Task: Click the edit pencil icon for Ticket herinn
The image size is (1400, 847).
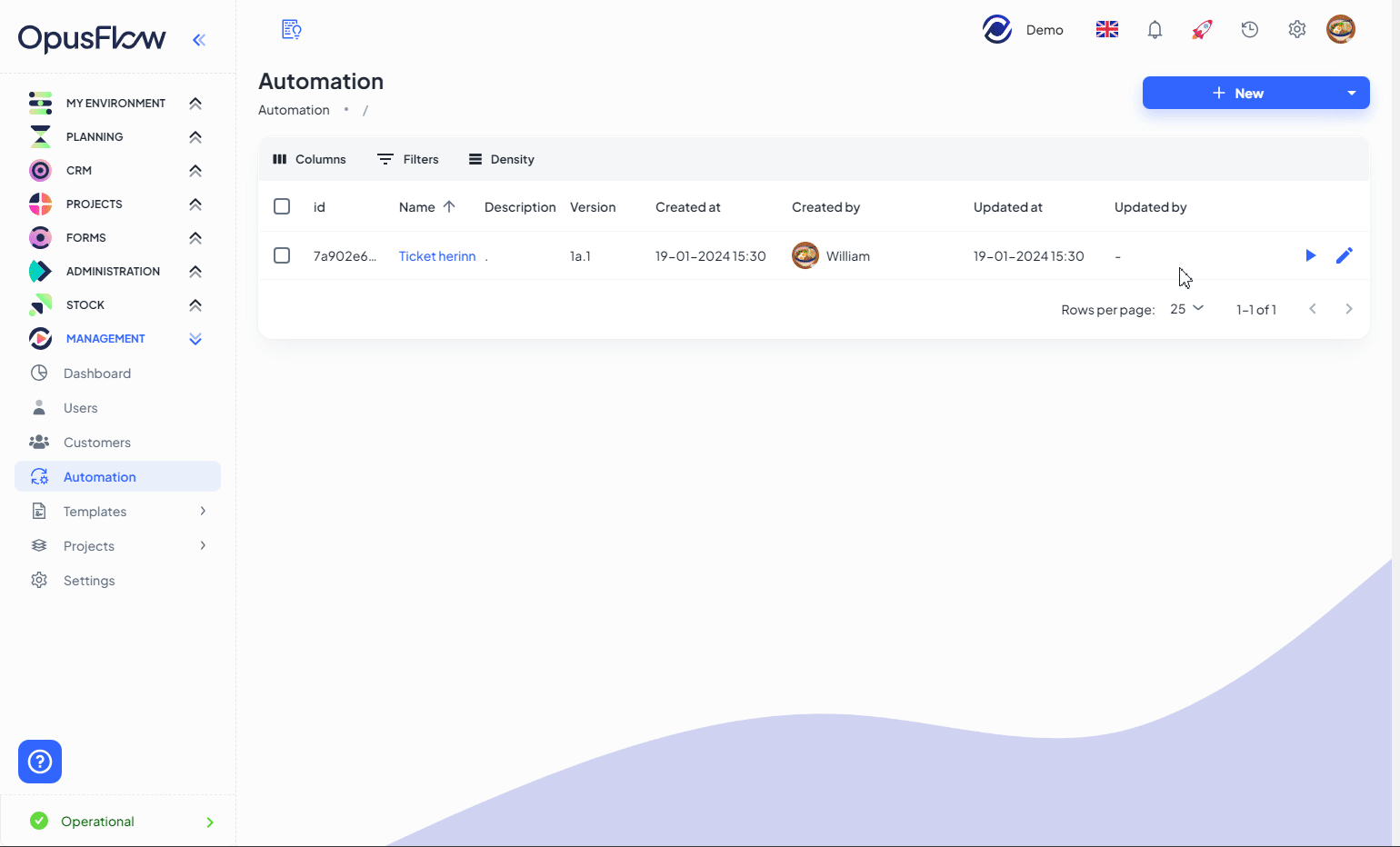Action: pyautogui.click(x=1344, y=255)
